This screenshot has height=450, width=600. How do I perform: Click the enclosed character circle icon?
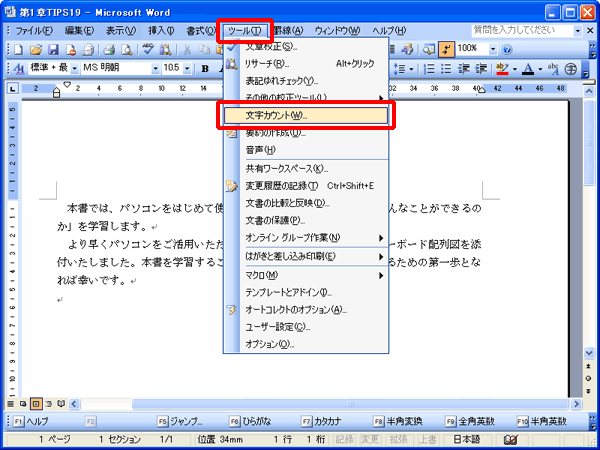click(x=571, y=68)
